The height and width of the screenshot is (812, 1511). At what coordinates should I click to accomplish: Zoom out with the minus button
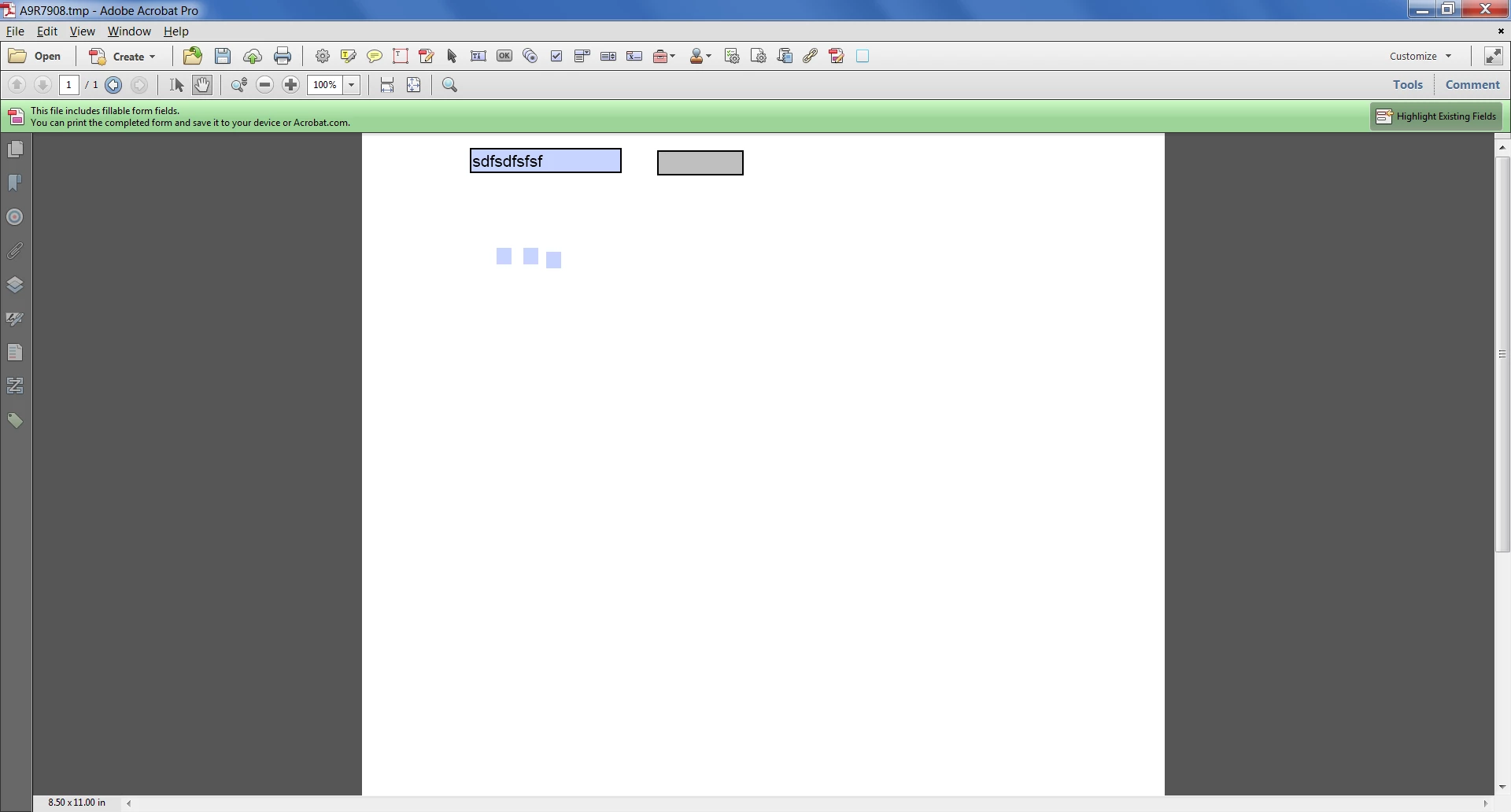point(265,85)
